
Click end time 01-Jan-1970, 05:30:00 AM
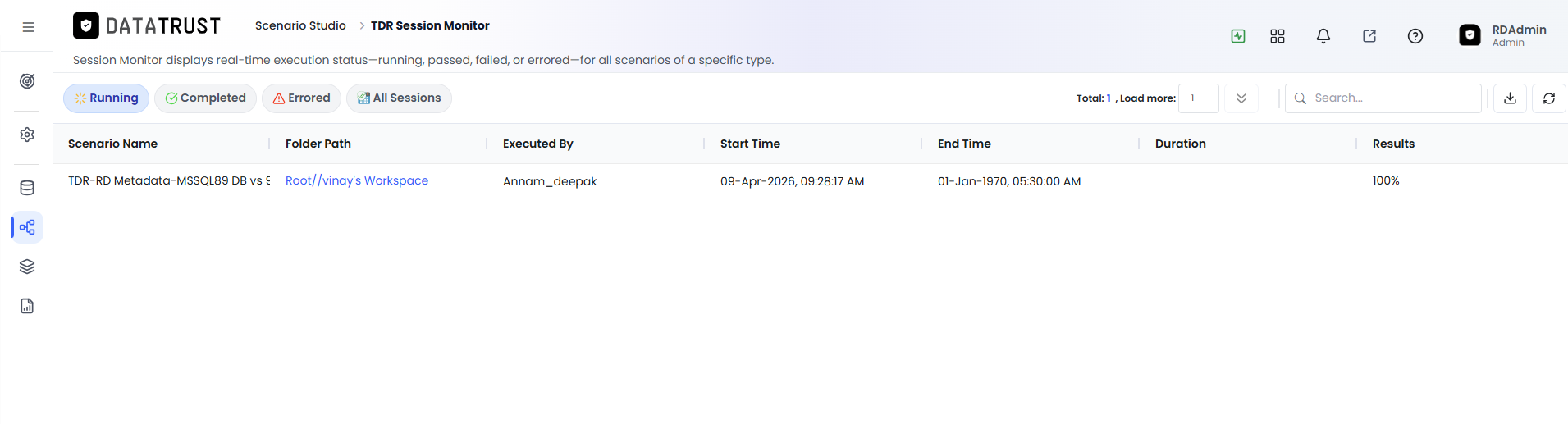click(x=1009, y=181)
